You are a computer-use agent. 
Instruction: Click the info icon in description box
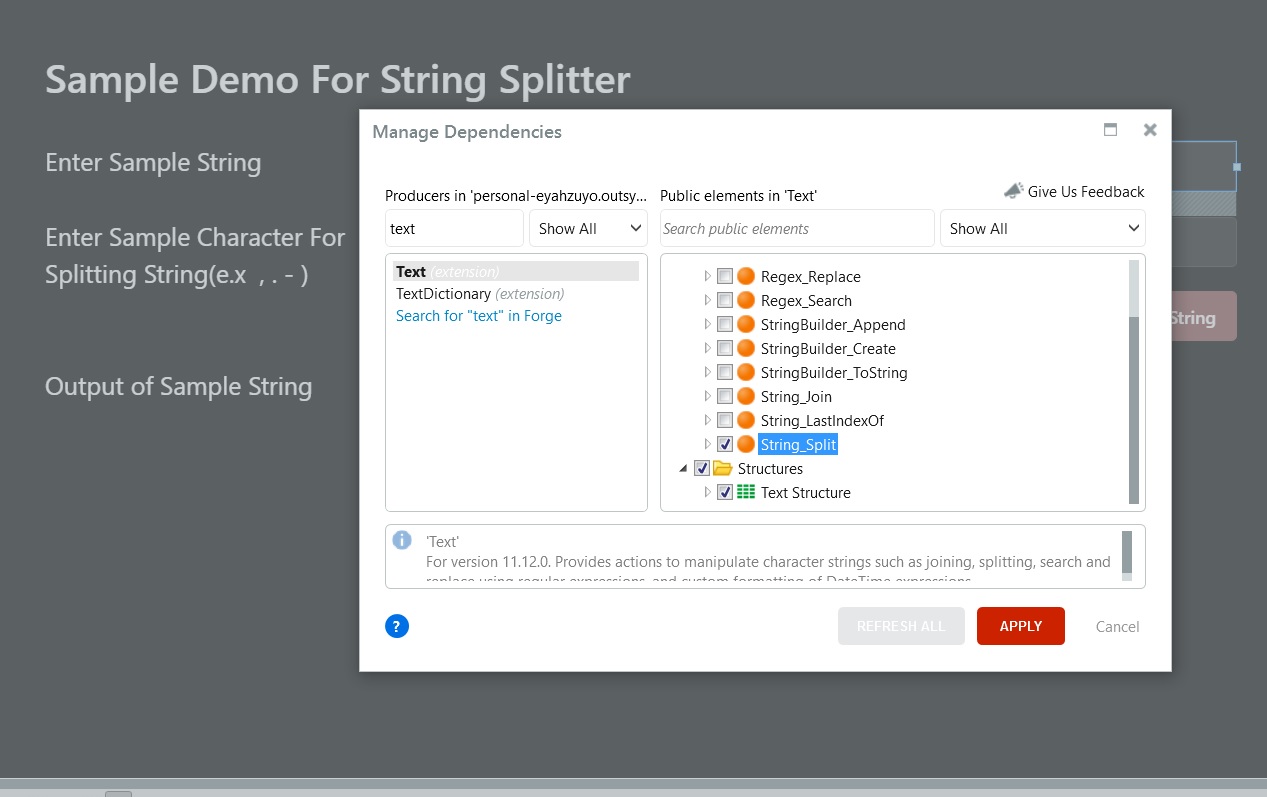pyautogui.click(x=402, y=540)
